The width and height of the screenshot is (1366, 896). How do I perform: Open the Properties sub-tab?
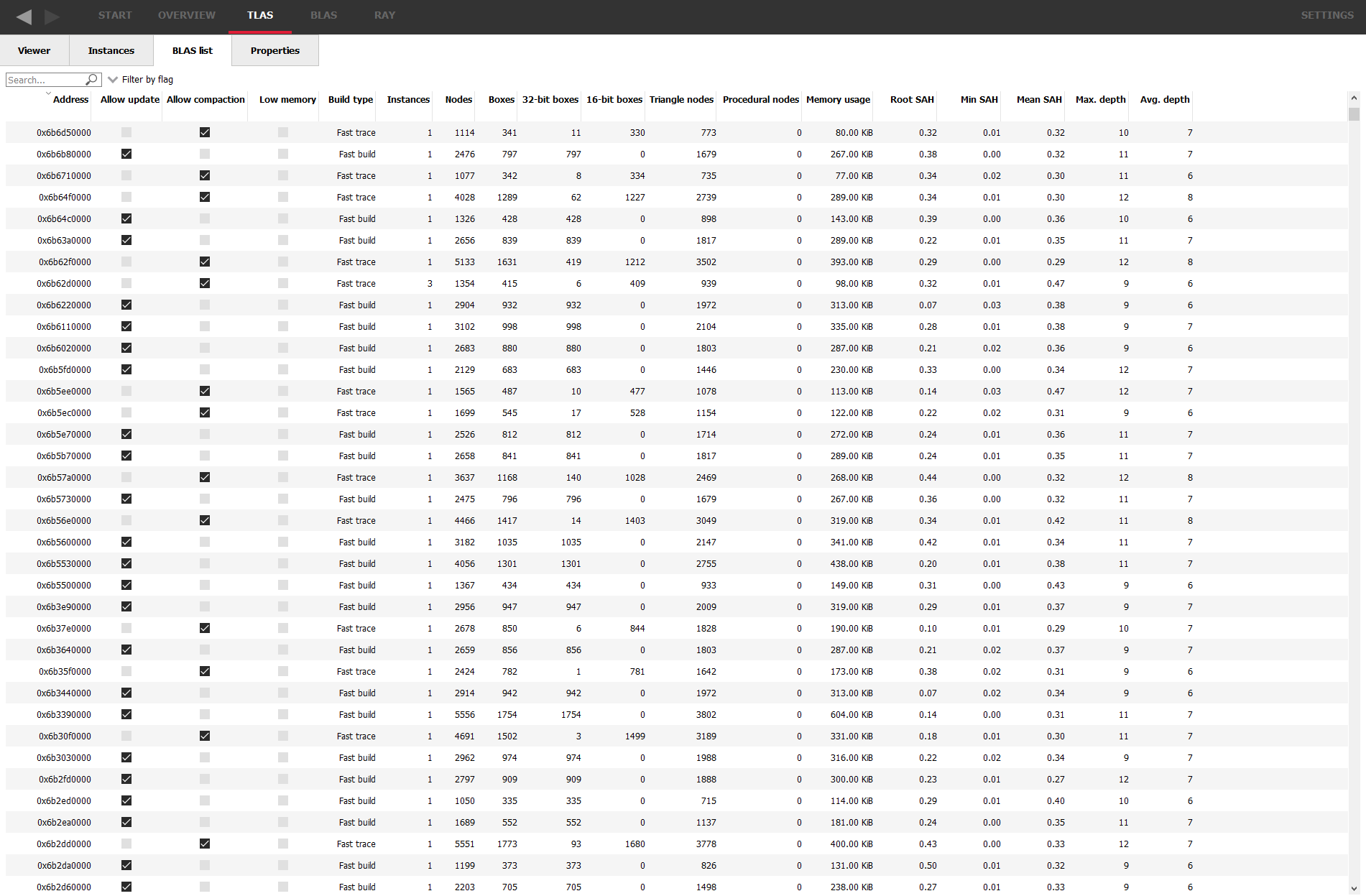274,50
